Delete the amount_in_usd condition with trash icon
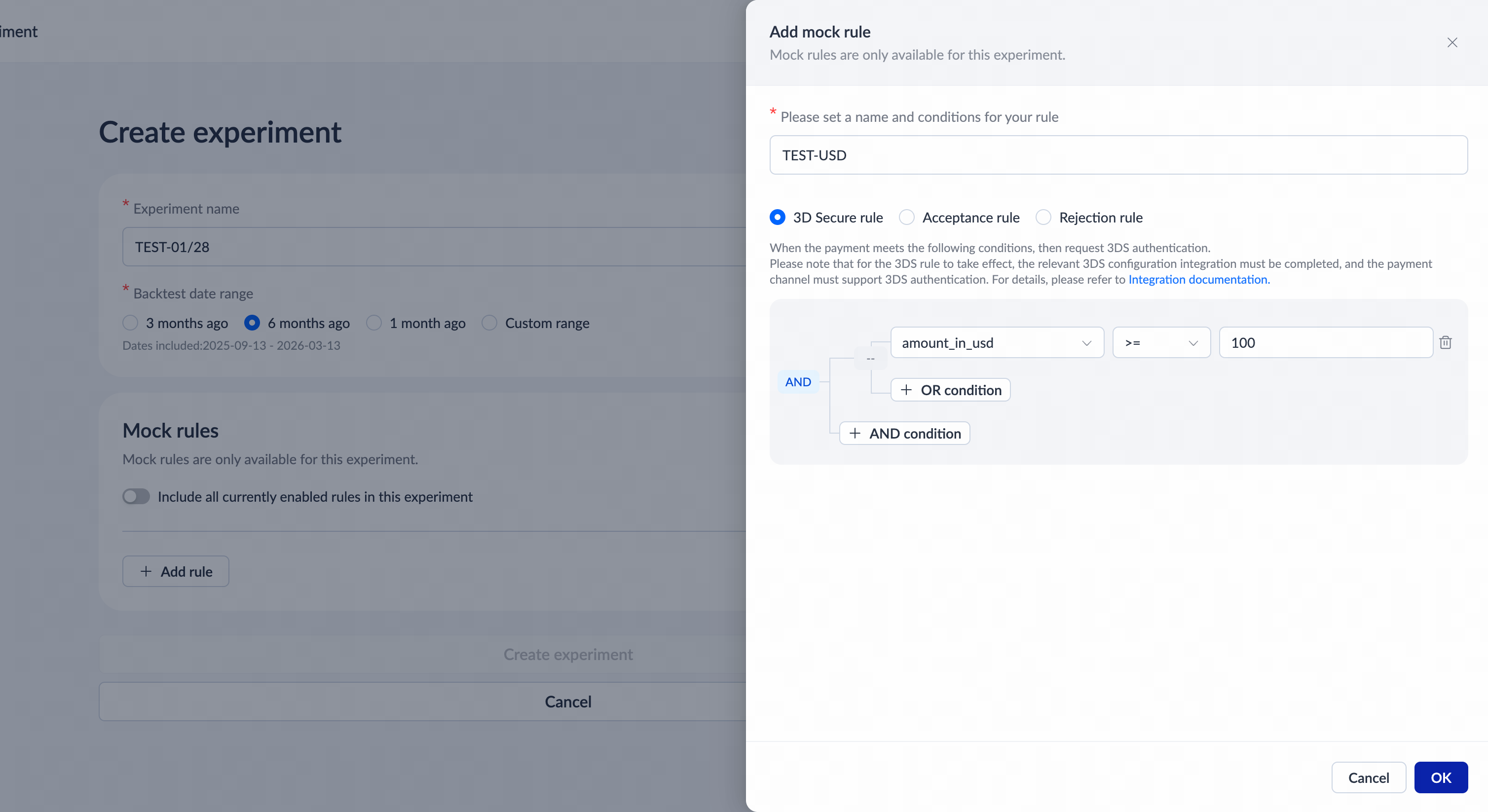Viewport: 1488px width, 812px height. tap(1445, 342)
